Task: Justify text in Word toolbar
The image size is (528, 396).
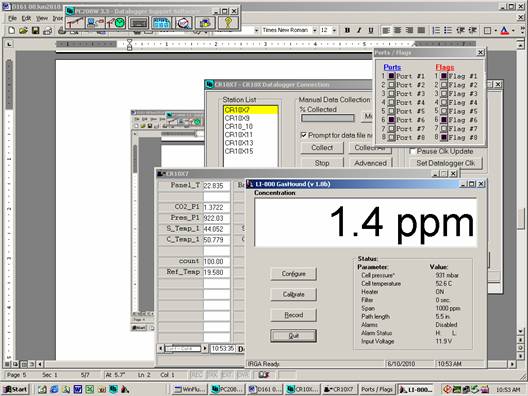Action: coord(421,30)
